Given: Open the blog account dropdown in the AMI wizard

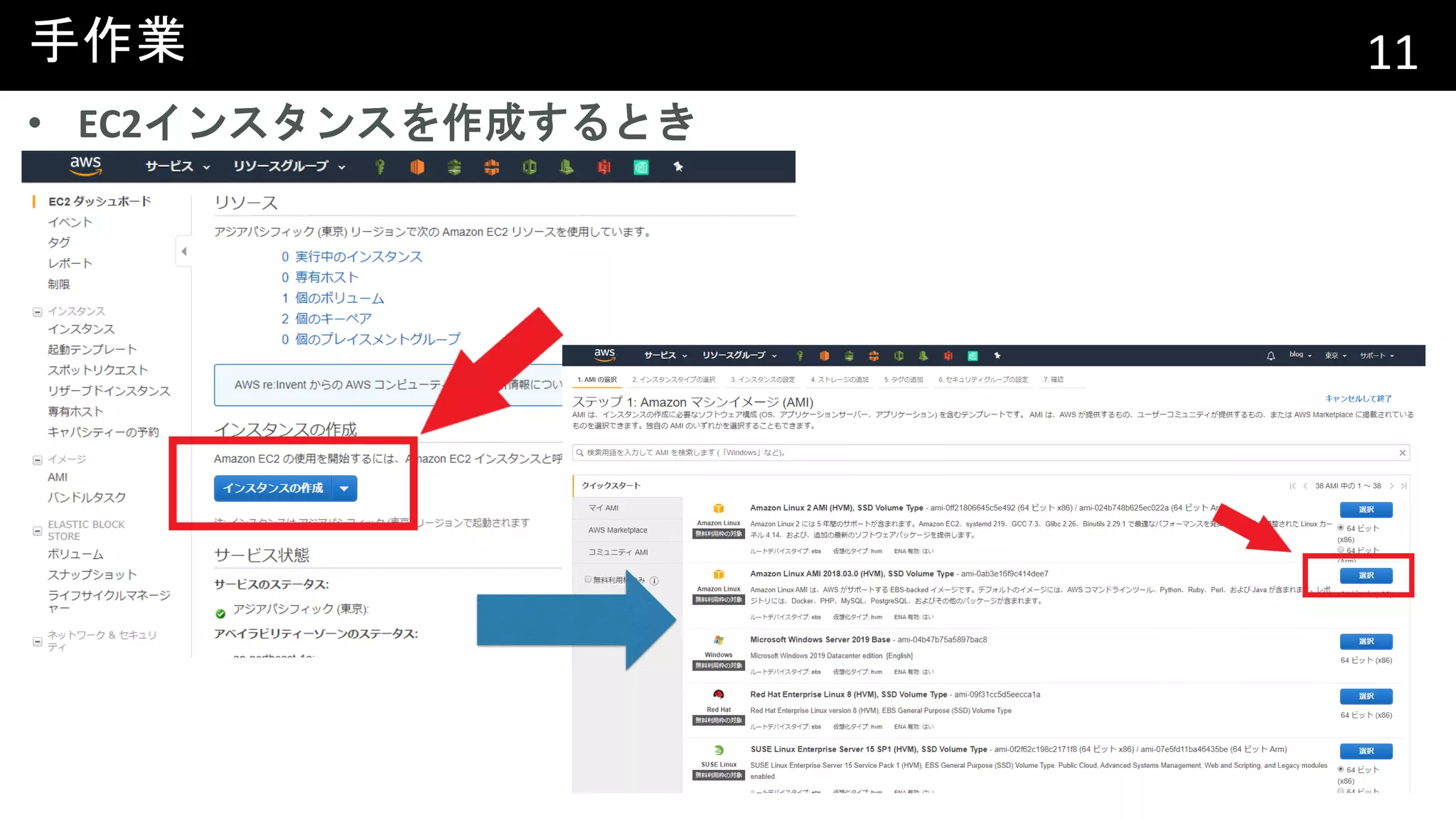Looking at the screenshot, I should pos(1300,355).
